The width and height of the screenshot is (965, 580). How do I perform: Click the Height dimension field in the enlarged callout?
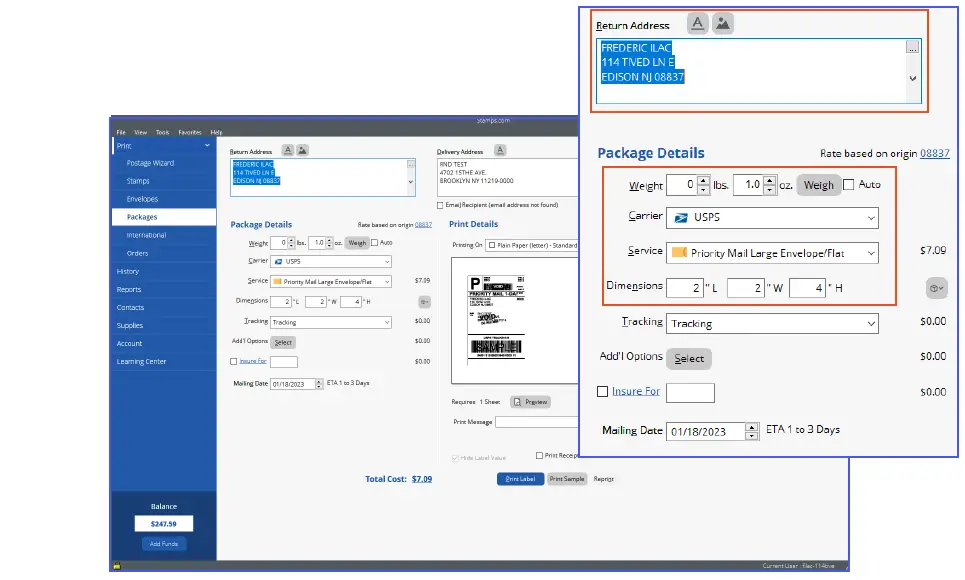tap(807, 288)
